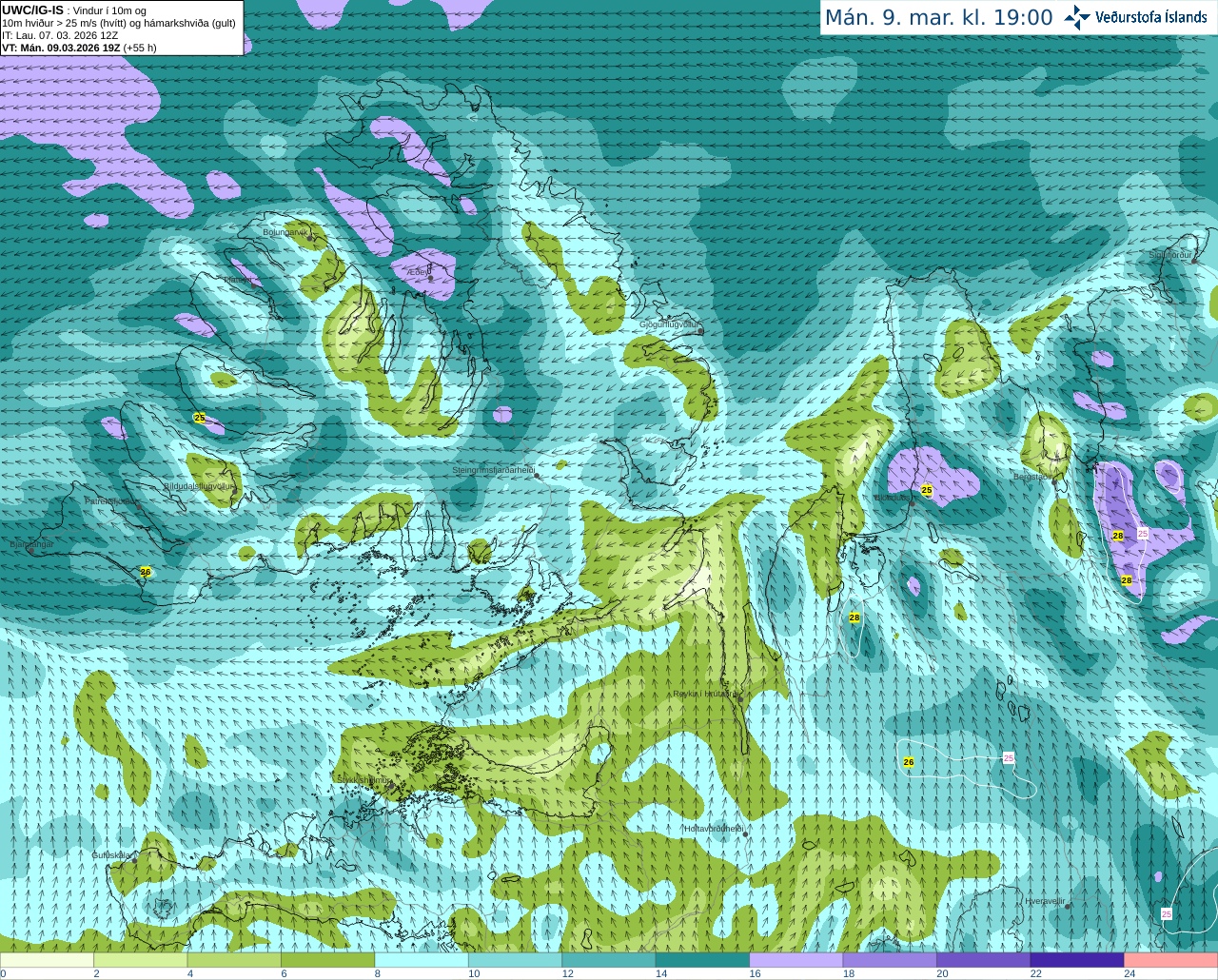Click the Patreksfjörður station label
1218x980 pixels.
pyautogui.click(x=111, y=500)
